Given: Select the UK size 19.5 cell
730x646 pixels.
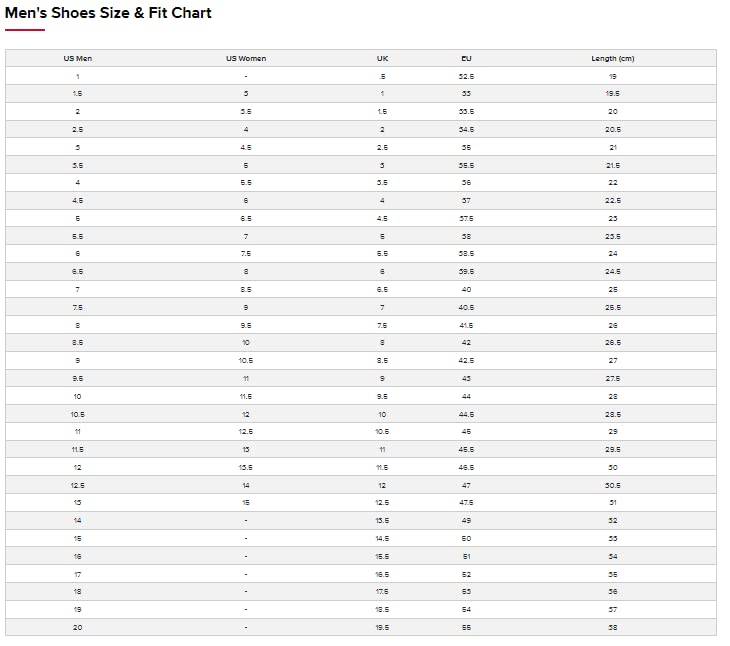Looking at the screenshot, I should (382, 627).
